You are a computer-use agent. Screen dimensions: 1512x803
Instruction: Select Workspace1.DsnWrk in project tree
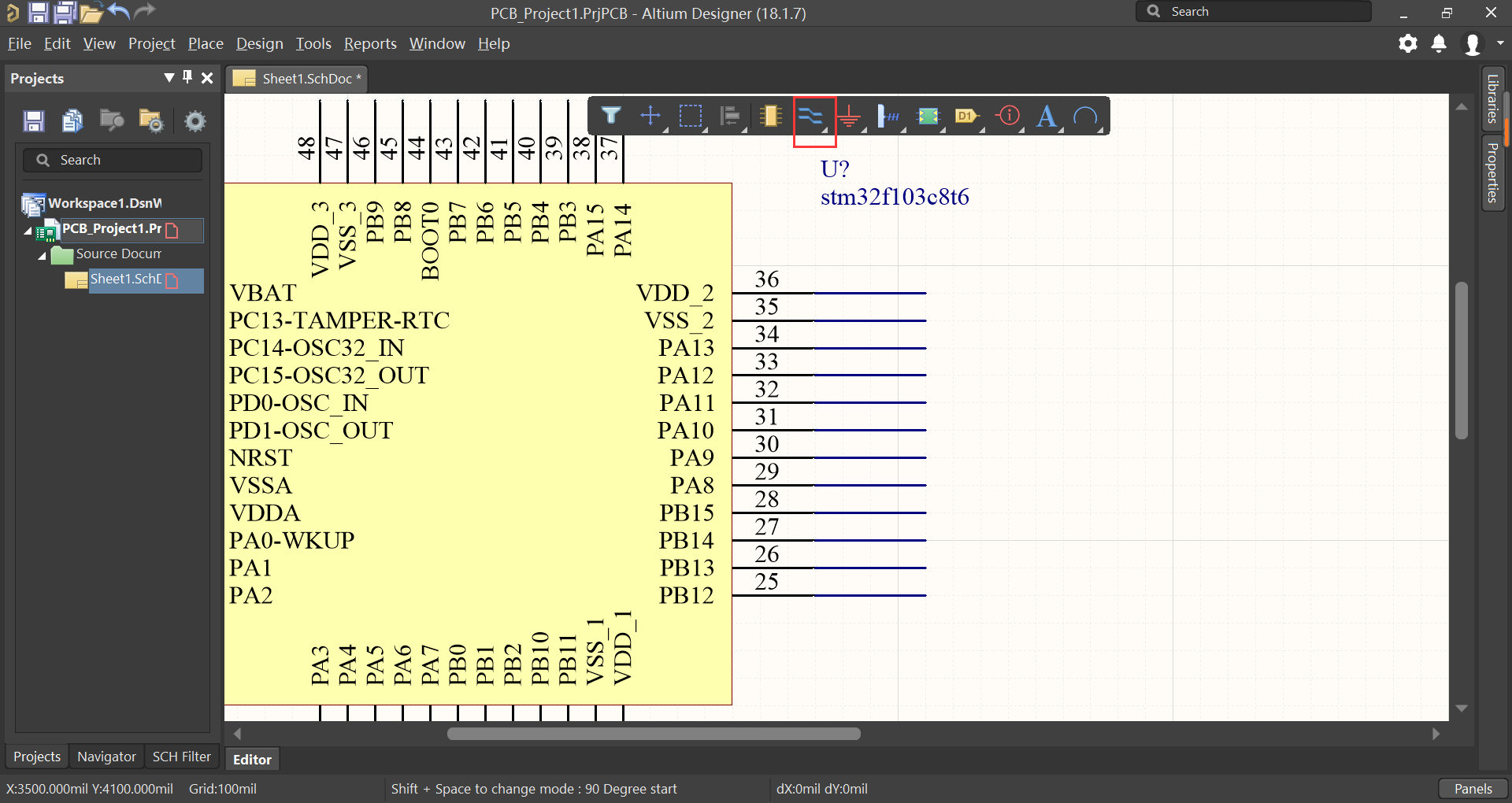tap(105, 203)
